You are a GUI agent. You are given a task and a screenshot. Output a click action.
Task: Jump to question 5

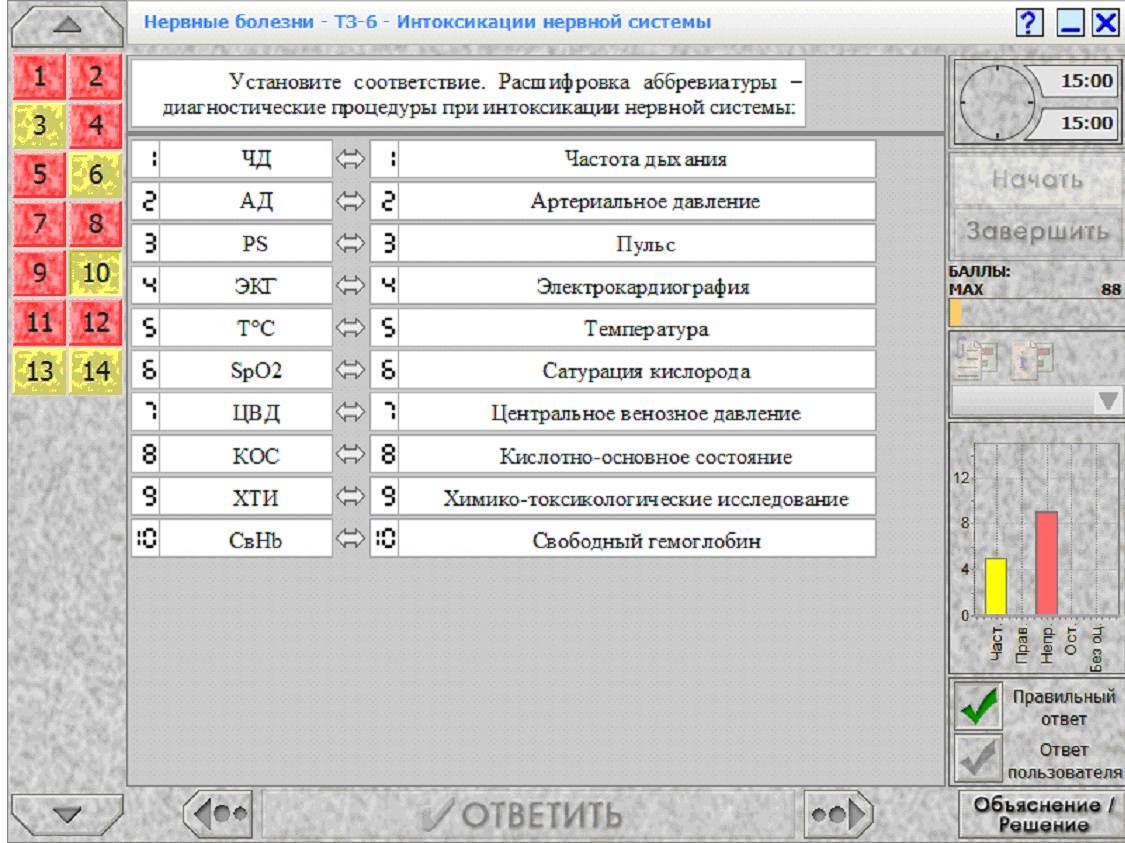tap(39, 174)
